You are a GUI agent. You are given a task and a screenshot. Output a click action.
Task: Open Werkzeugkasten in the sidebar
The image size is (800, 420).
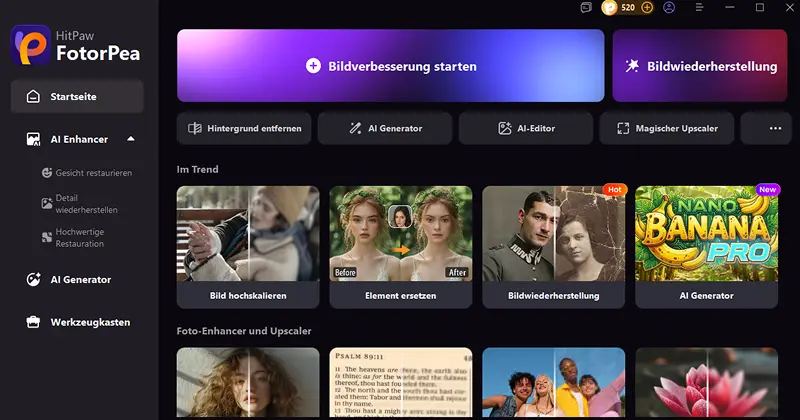[x=78, y=323]
